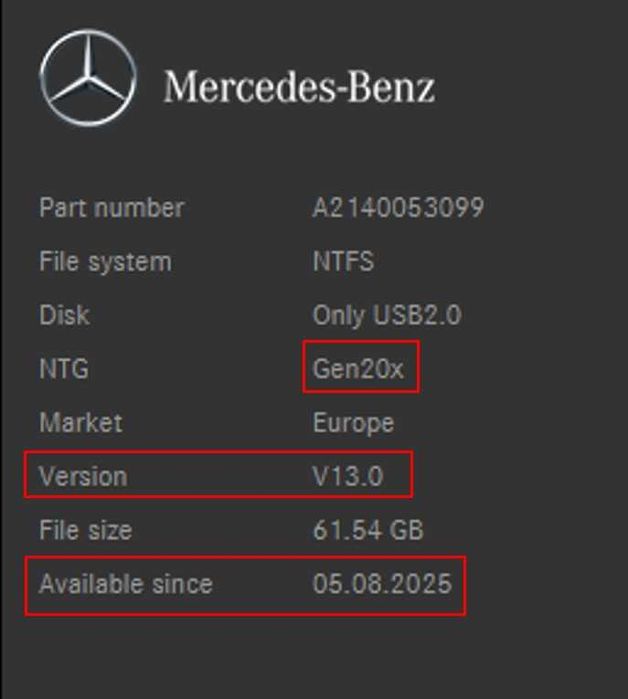
Task: Select the Market label
Action: click(80, 422)
